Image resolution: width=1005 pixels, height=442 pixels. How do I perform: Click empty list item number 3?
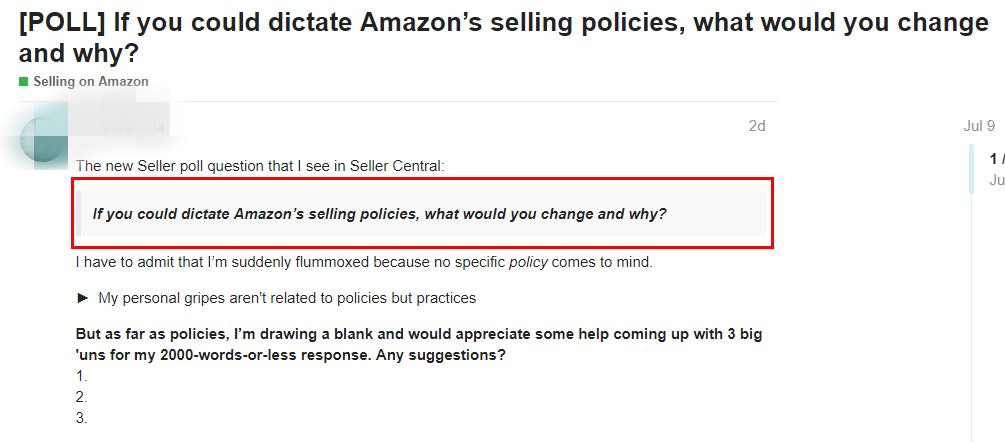82,418
